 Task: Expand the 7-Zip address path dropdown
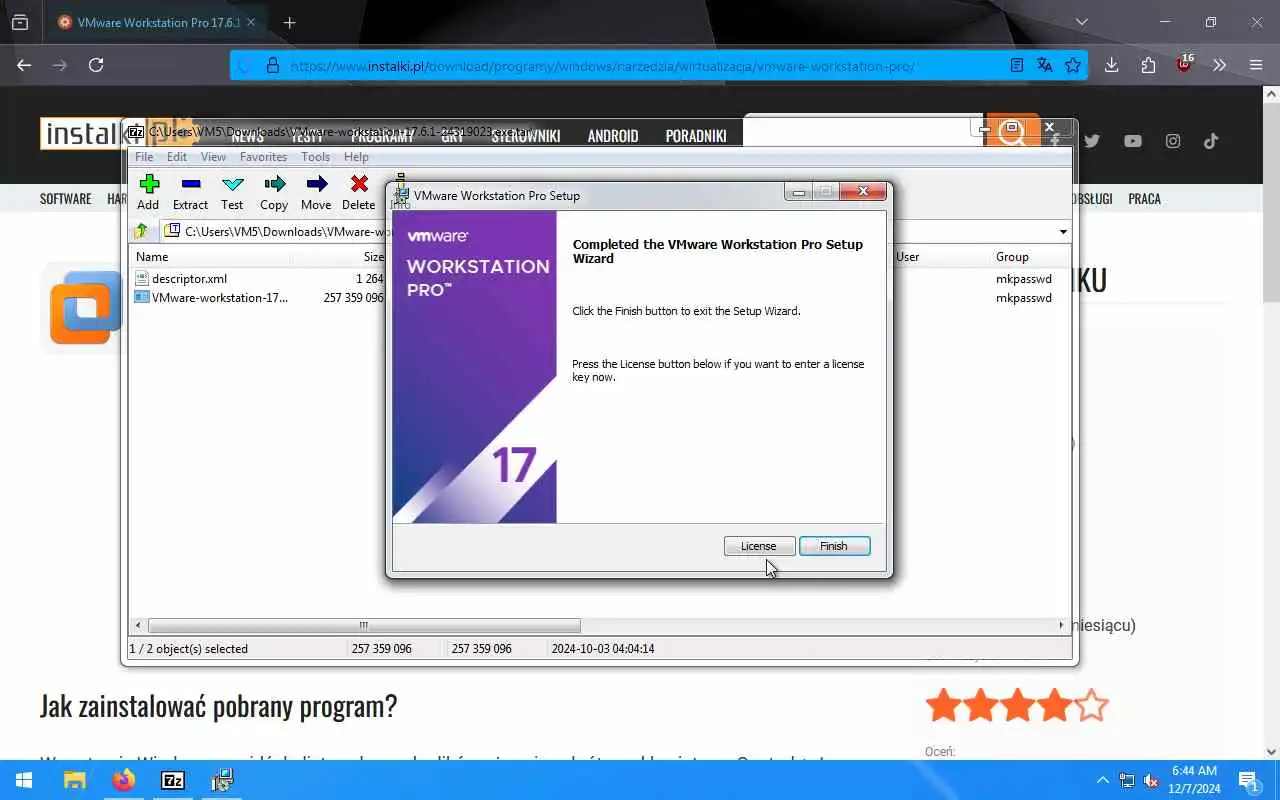pos(1062,232)
